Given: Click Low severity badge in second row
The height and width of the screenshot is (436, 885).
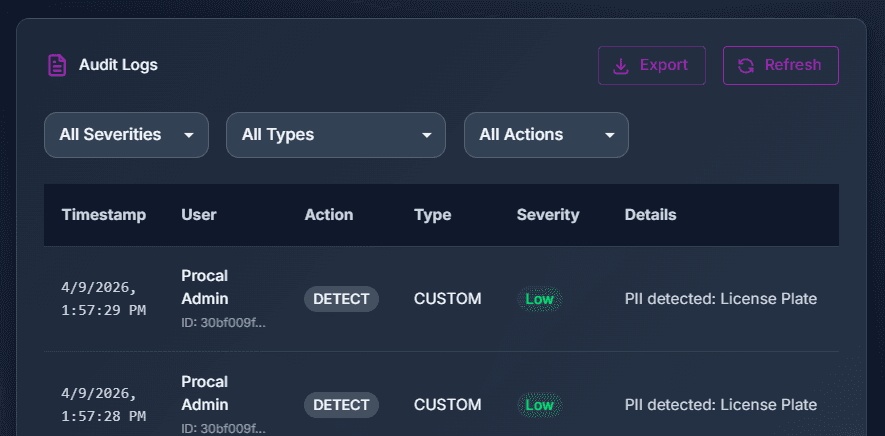Looking at the screenshot, I should point(540,405).
